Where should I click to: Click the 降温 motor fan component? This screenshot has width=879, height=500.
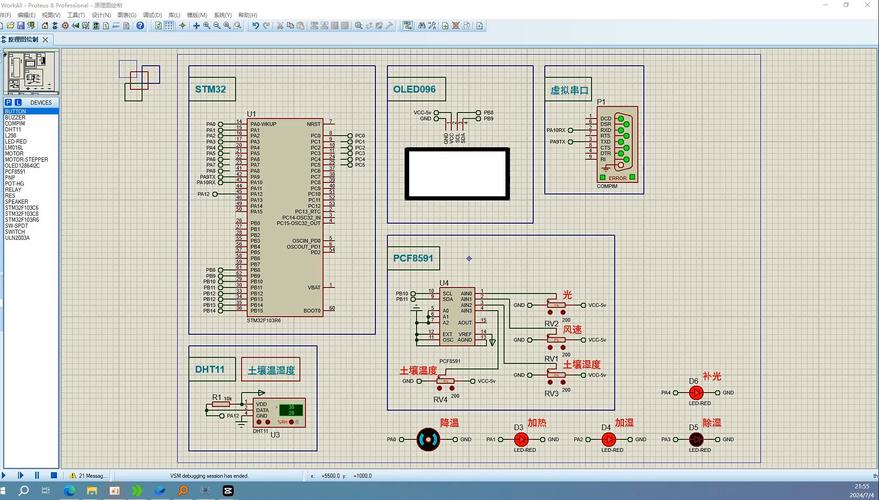tap(428, 439)
